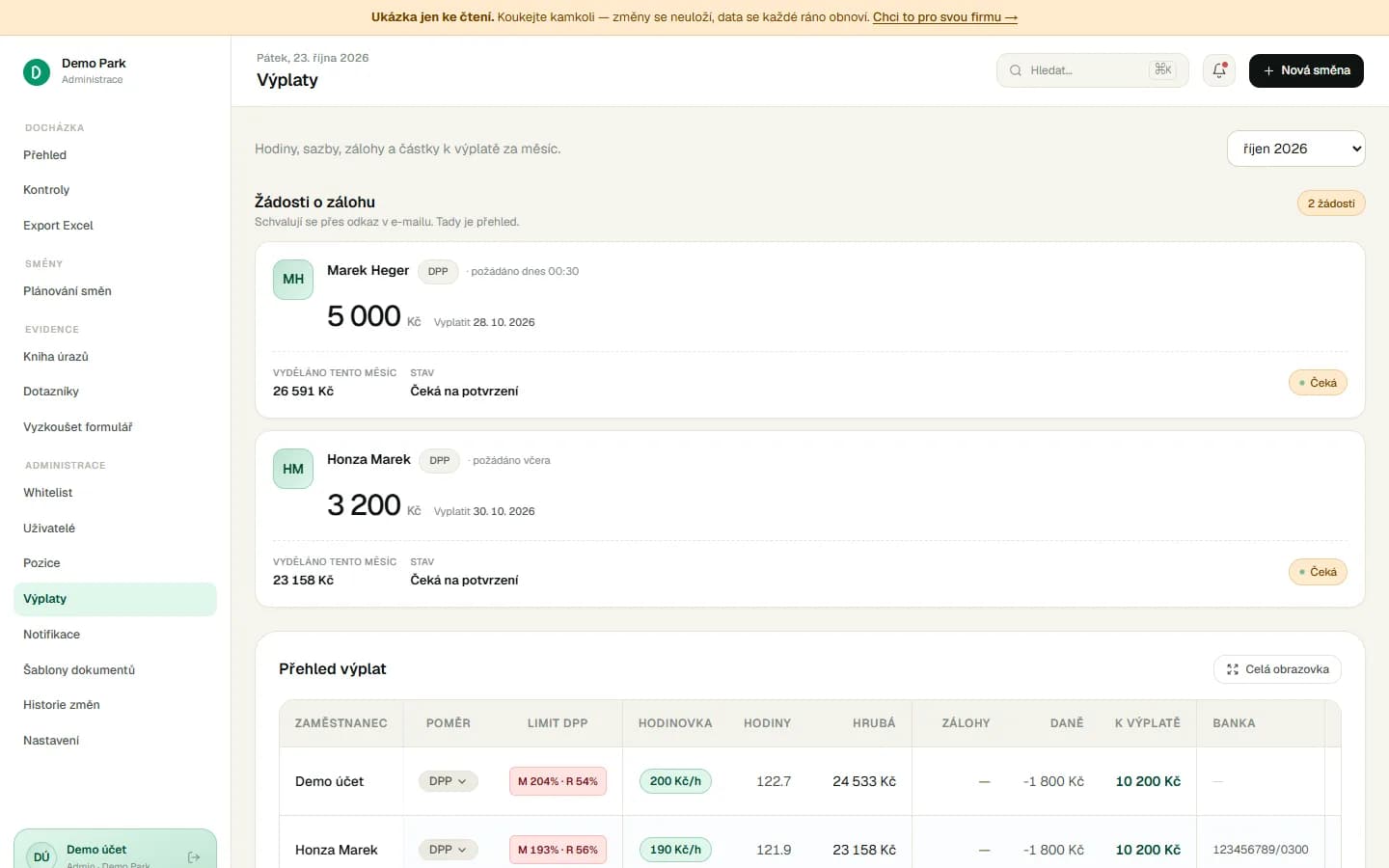
Task: Click the Čeká status badge for Marek Heger
Action: 1318,383
